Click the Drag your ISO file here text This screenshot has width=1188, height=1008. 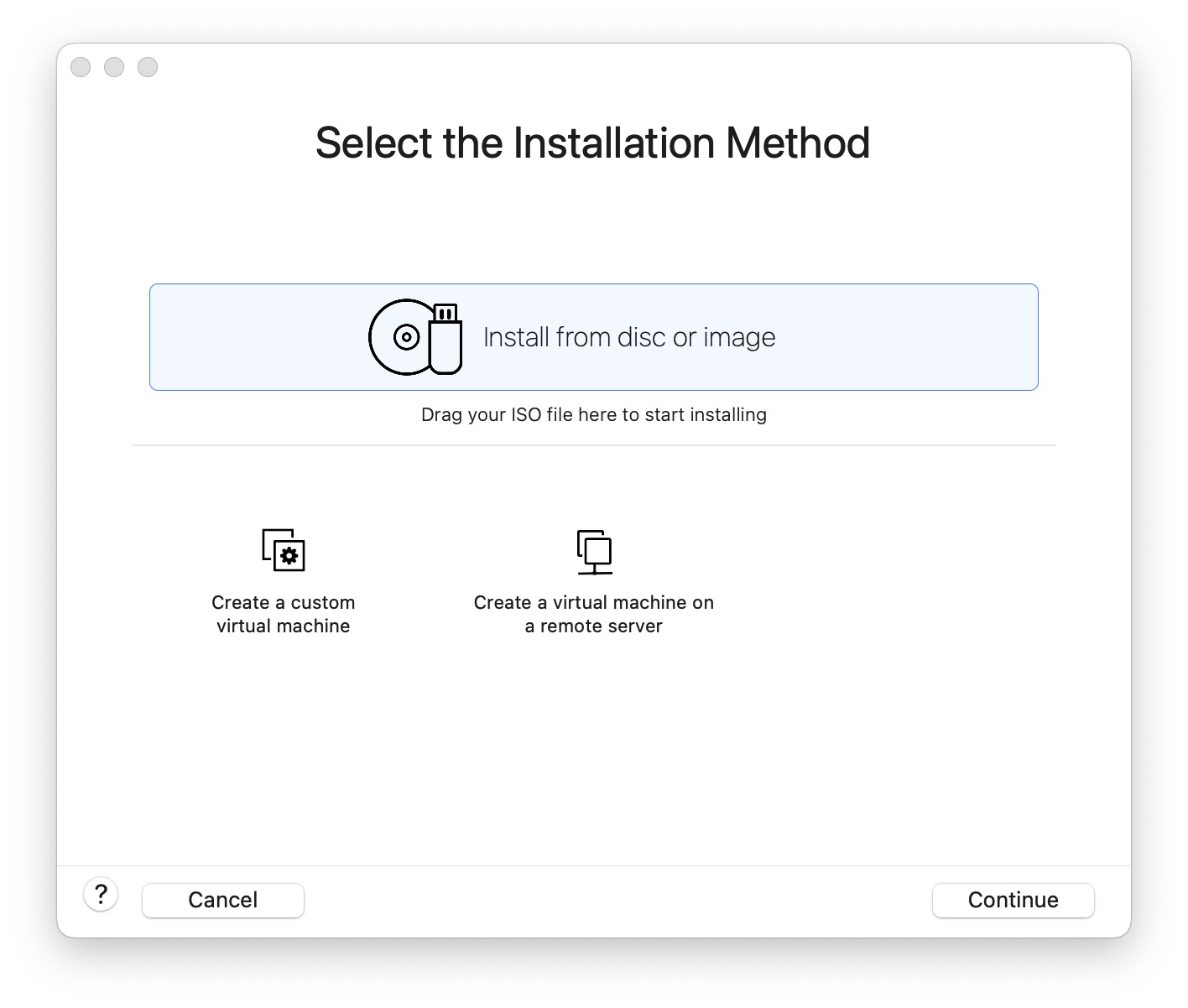pos(594,414)
